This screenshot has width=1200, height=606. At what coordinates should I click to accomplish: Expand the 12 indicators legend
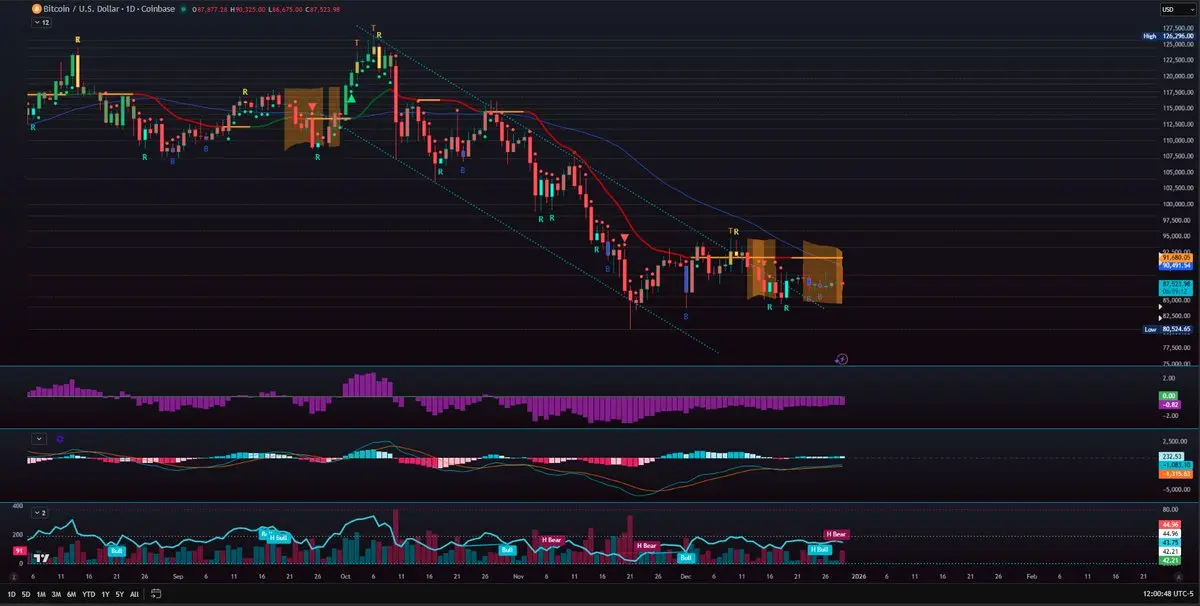pyautogui.click(x=40, y=22)
